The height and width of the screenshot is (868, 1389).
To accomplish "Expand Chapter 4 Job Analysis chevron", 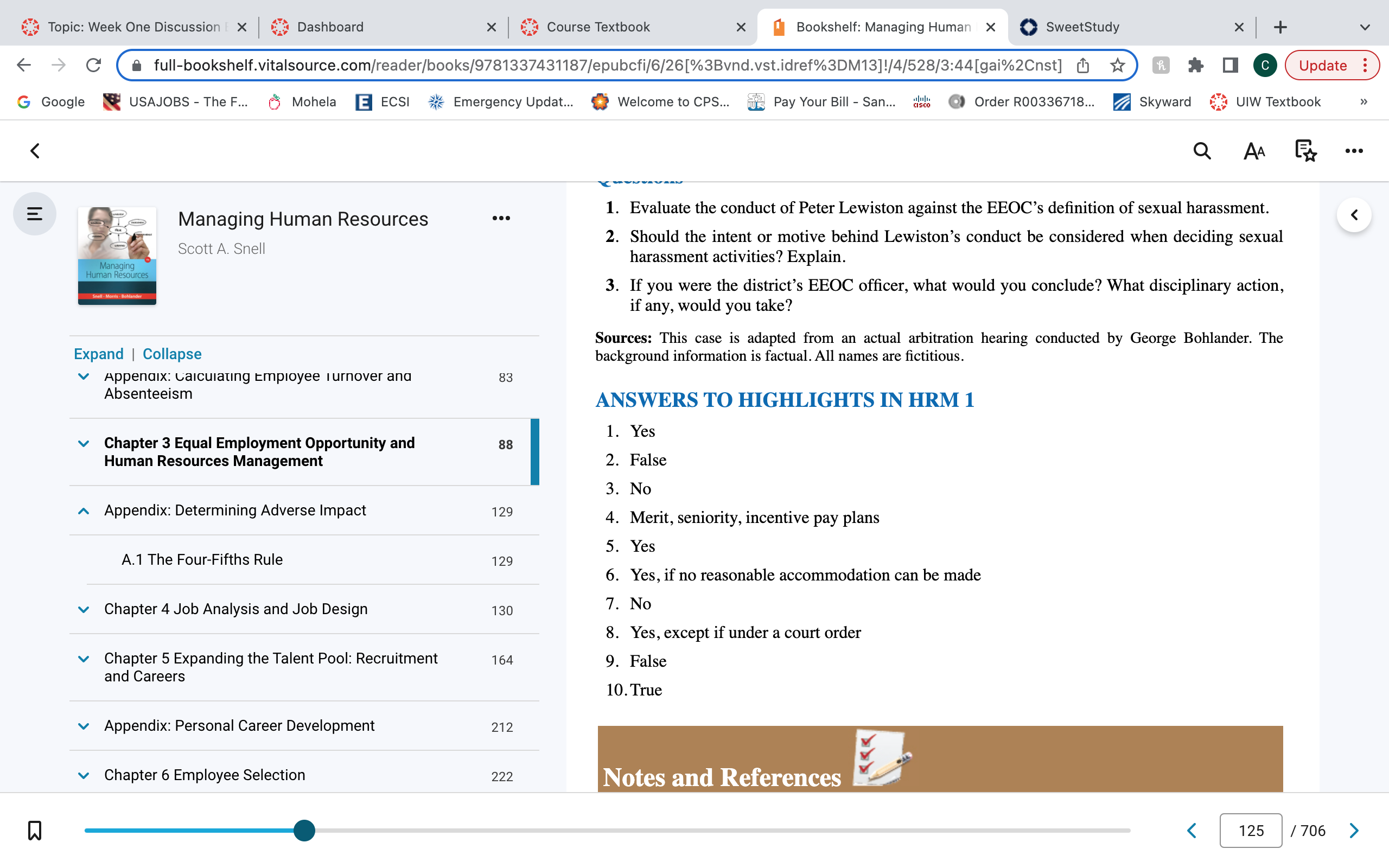I will [83, 610].
